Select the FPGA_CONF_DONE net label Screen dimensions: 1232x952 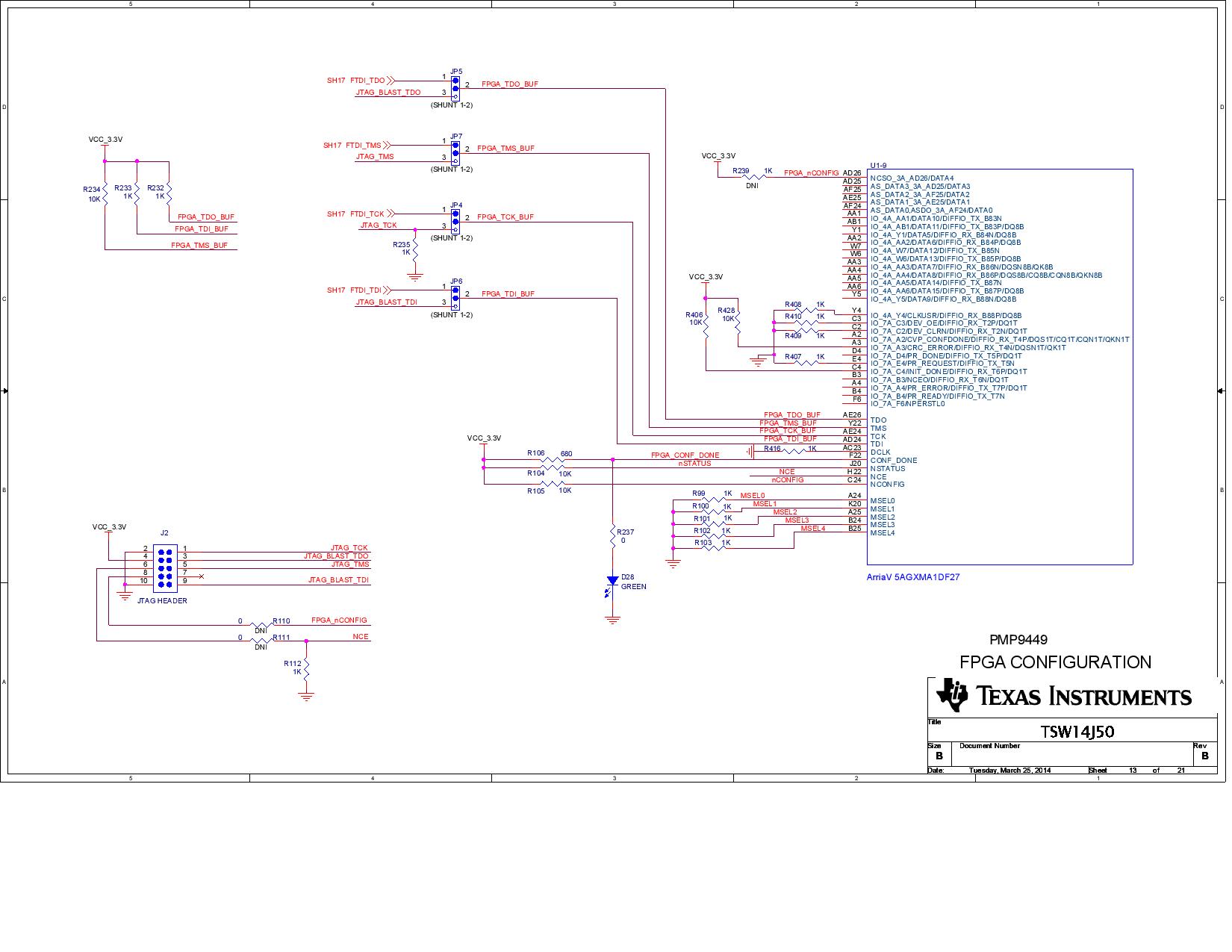coord(685,455)
